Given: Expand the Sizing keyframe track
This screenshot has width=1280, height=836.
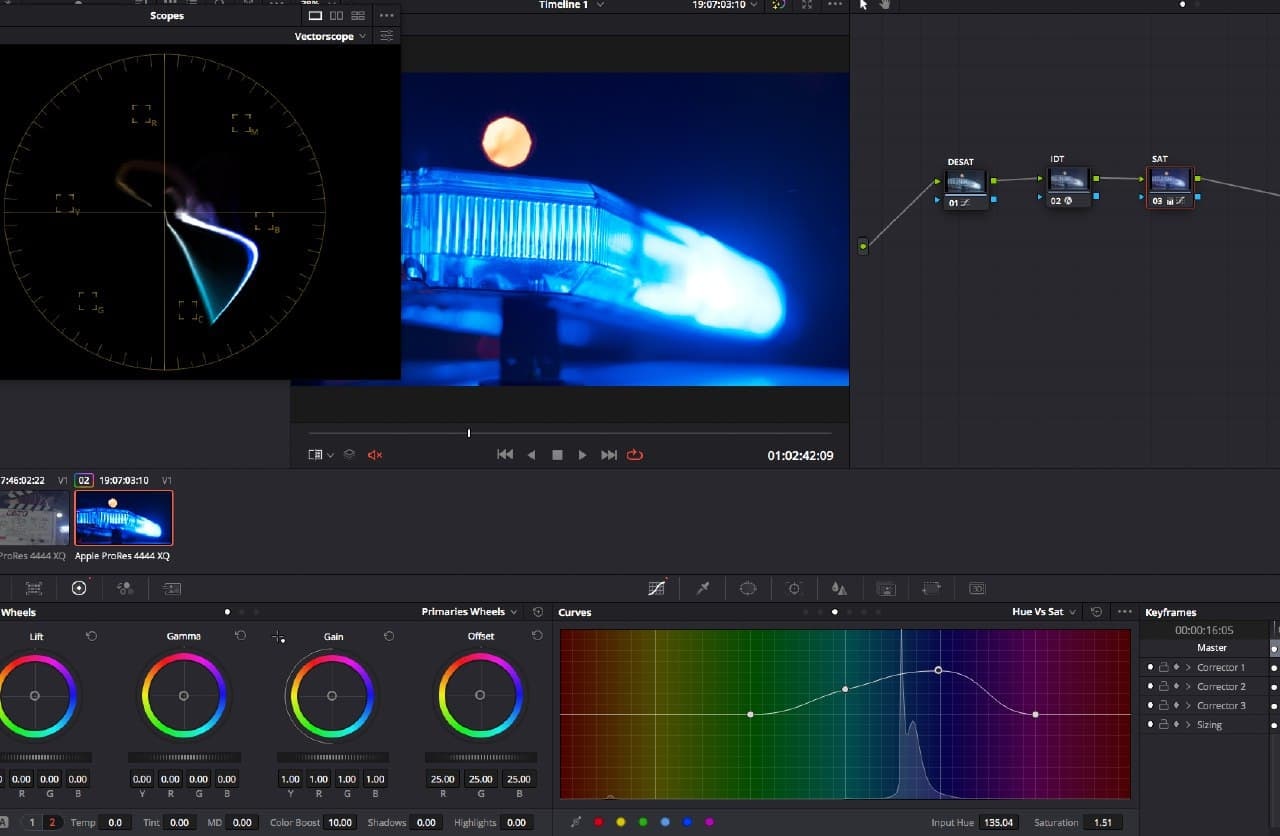Looking at the screenshot, I should coord(1188,724).
